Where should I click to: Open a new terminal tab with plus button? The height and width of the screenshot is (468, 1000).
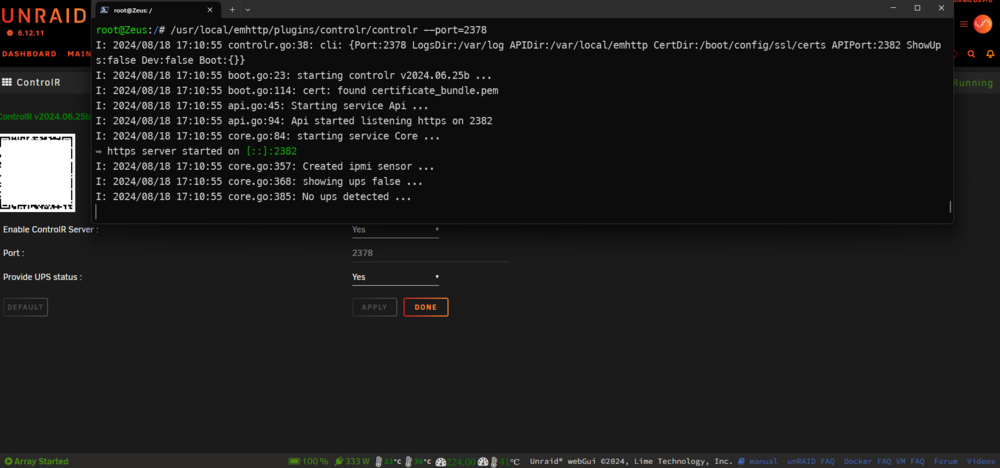232,10
